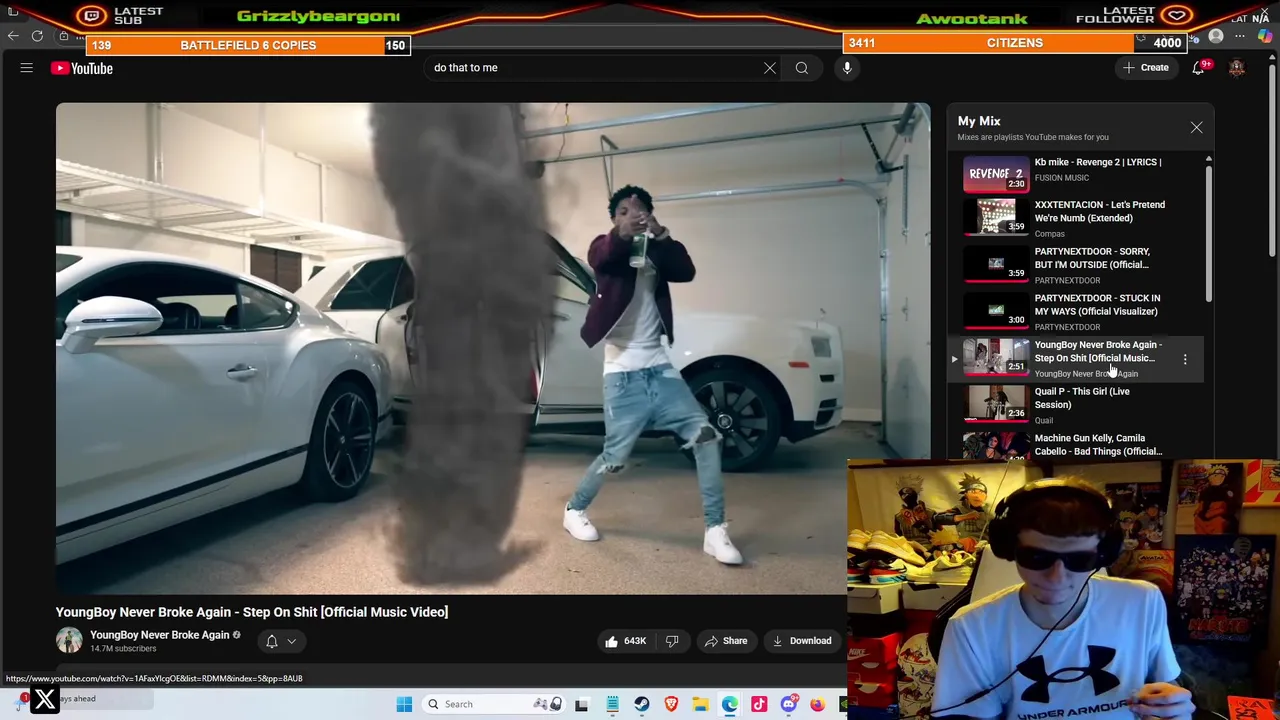Open the Create menu
The image size is (1280, 720).
pyautogui.click(x=1146, y=68)
